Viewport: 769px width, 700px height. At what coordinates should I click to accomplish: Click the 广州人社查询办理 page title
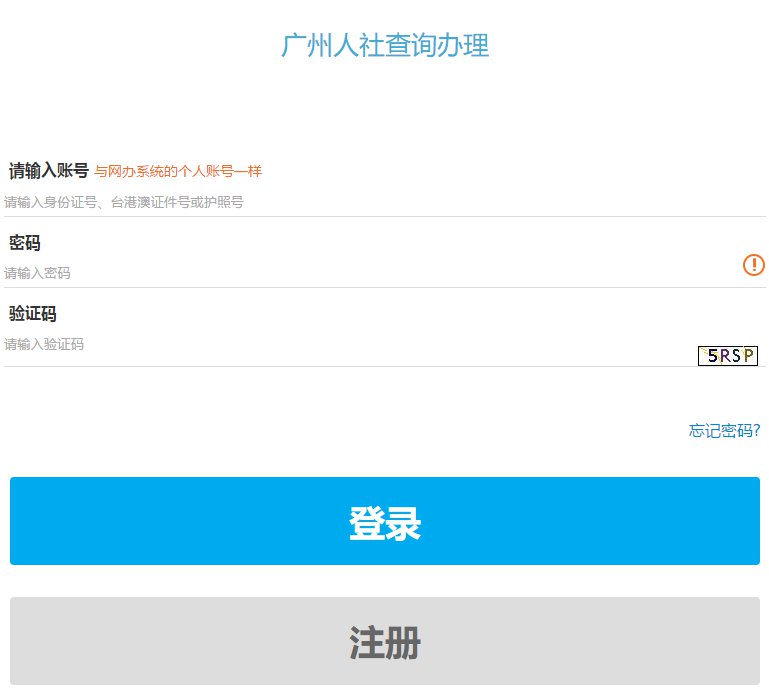385,46
